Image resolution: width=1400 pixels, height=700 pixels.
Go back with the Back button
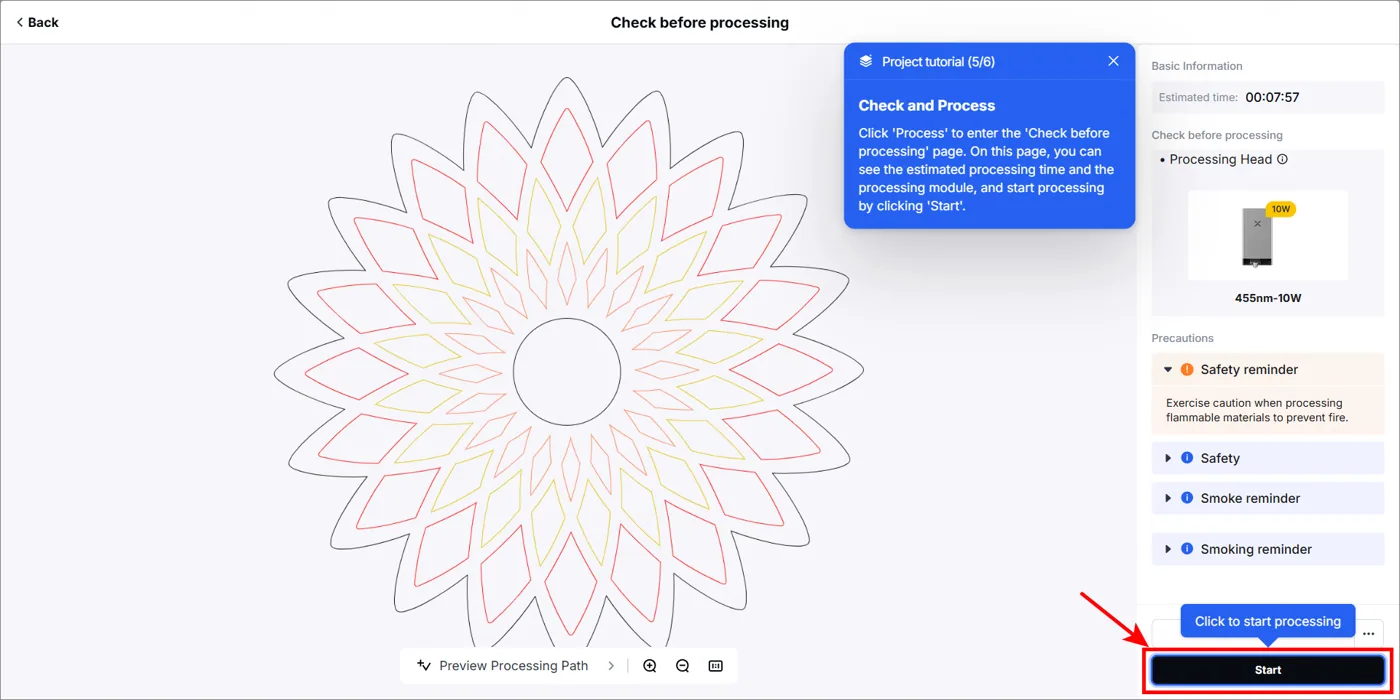(x=37, y=22)
